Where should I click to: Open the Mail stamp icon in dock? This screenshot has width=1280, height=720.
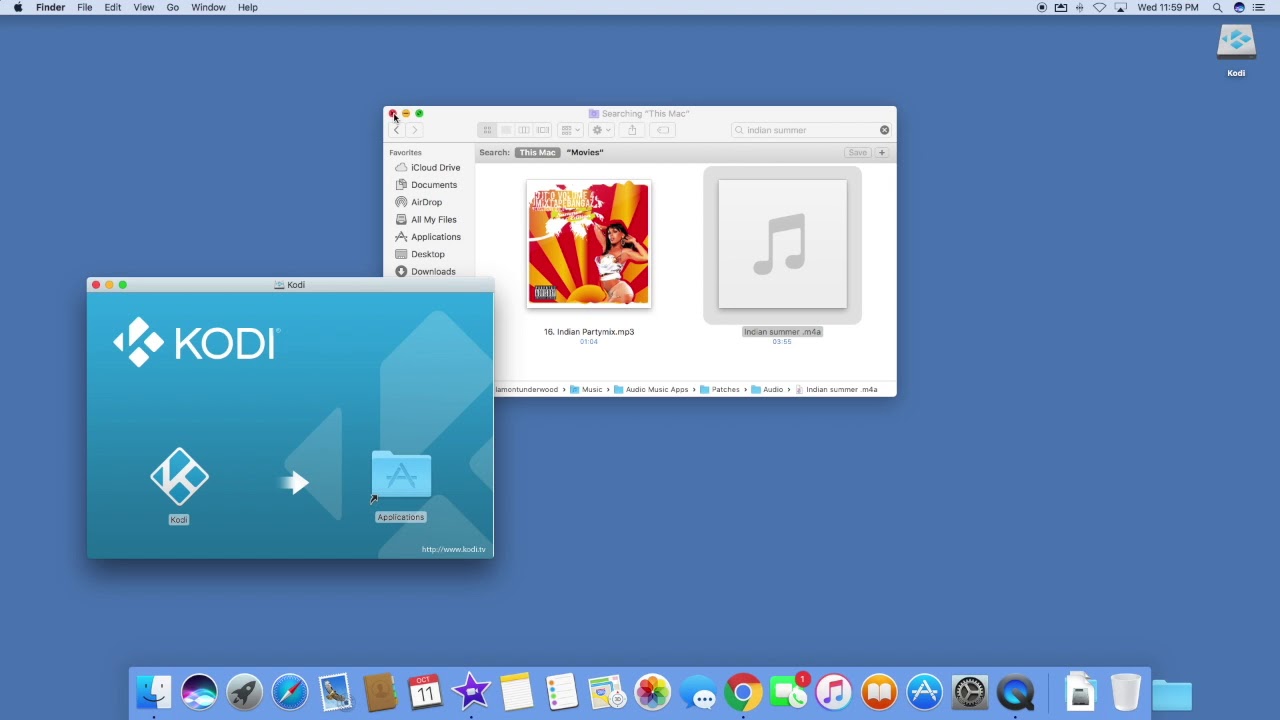[x=335, y=692]
